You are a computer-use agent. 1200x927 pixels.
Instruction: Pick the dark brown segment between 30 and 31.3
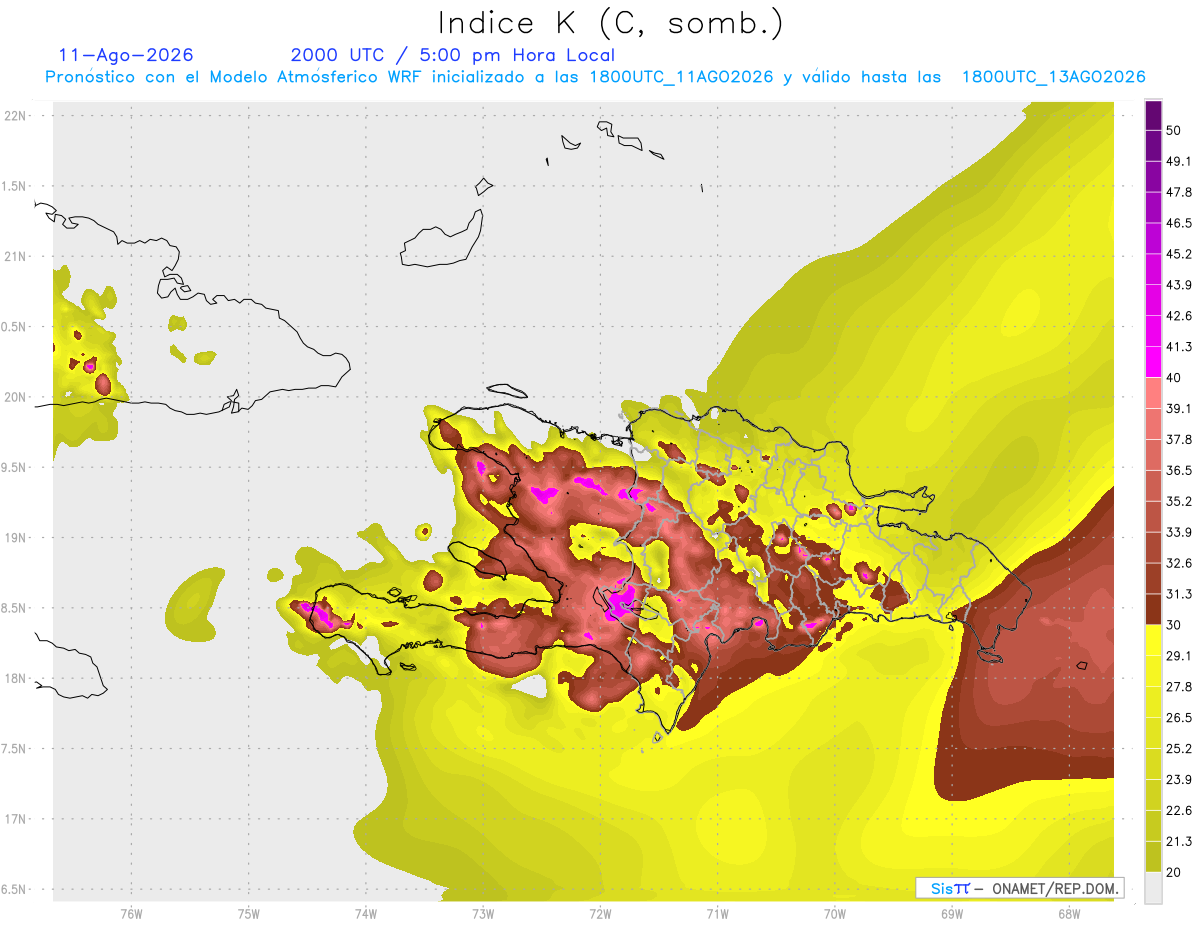tap(1153, 610)
